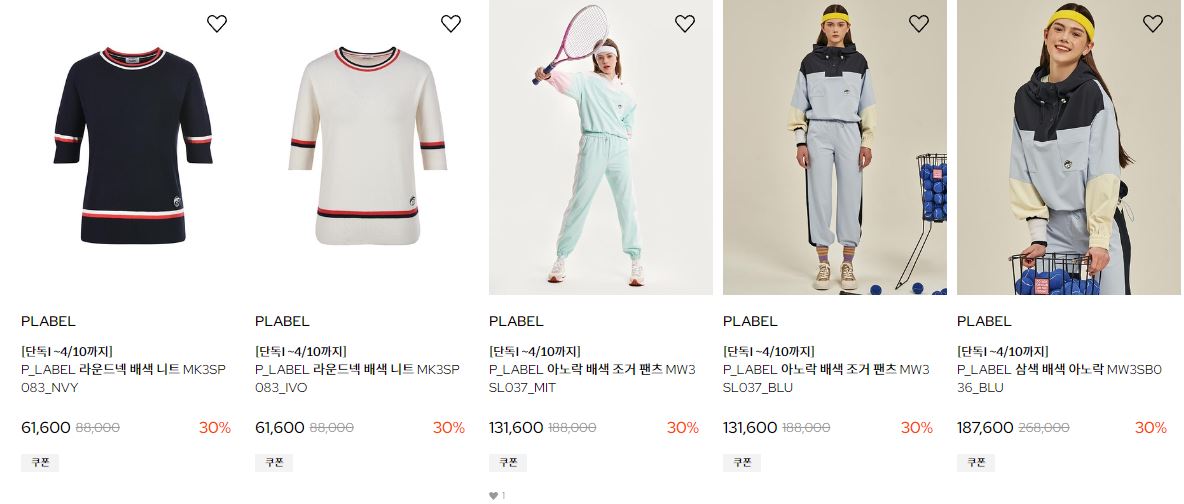View mint anorak jogger pants photo
The width and height of the screenshot is (1184, 504).
[x=601, y=147]
